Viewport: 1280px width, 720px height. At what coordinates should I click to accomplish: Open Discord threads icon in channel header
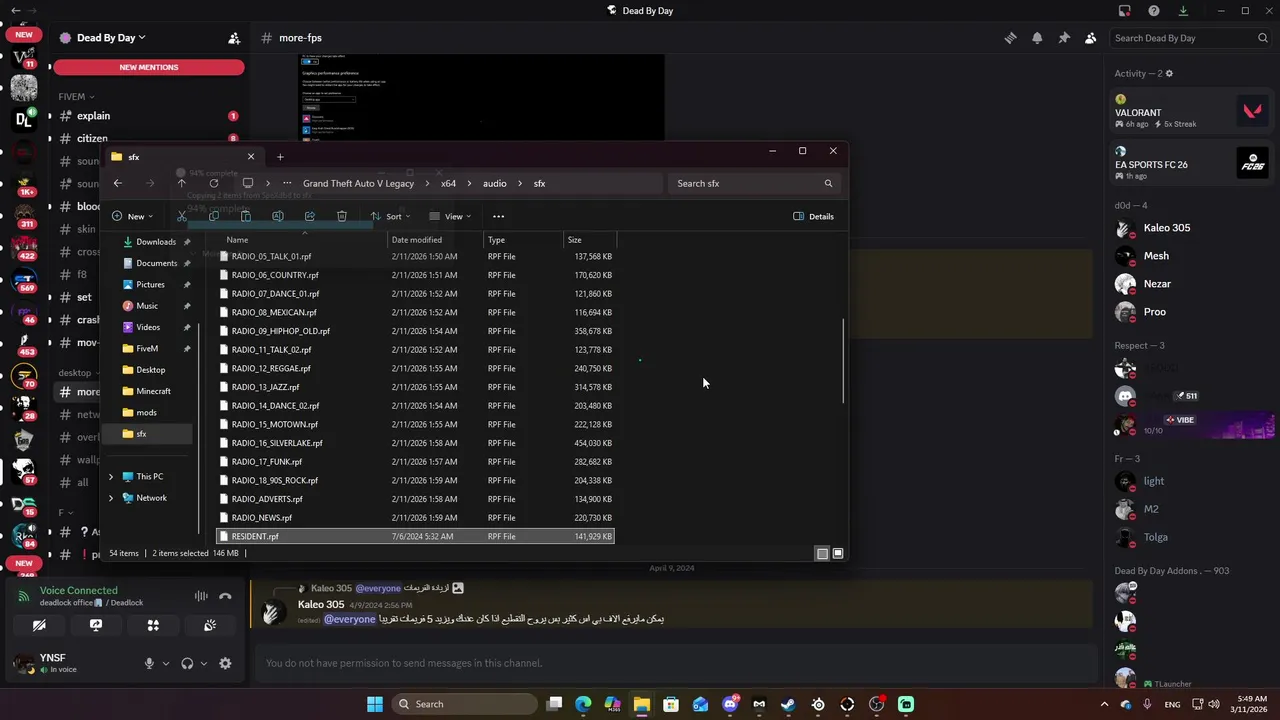pyautogui.click(x=1011, y=38)
